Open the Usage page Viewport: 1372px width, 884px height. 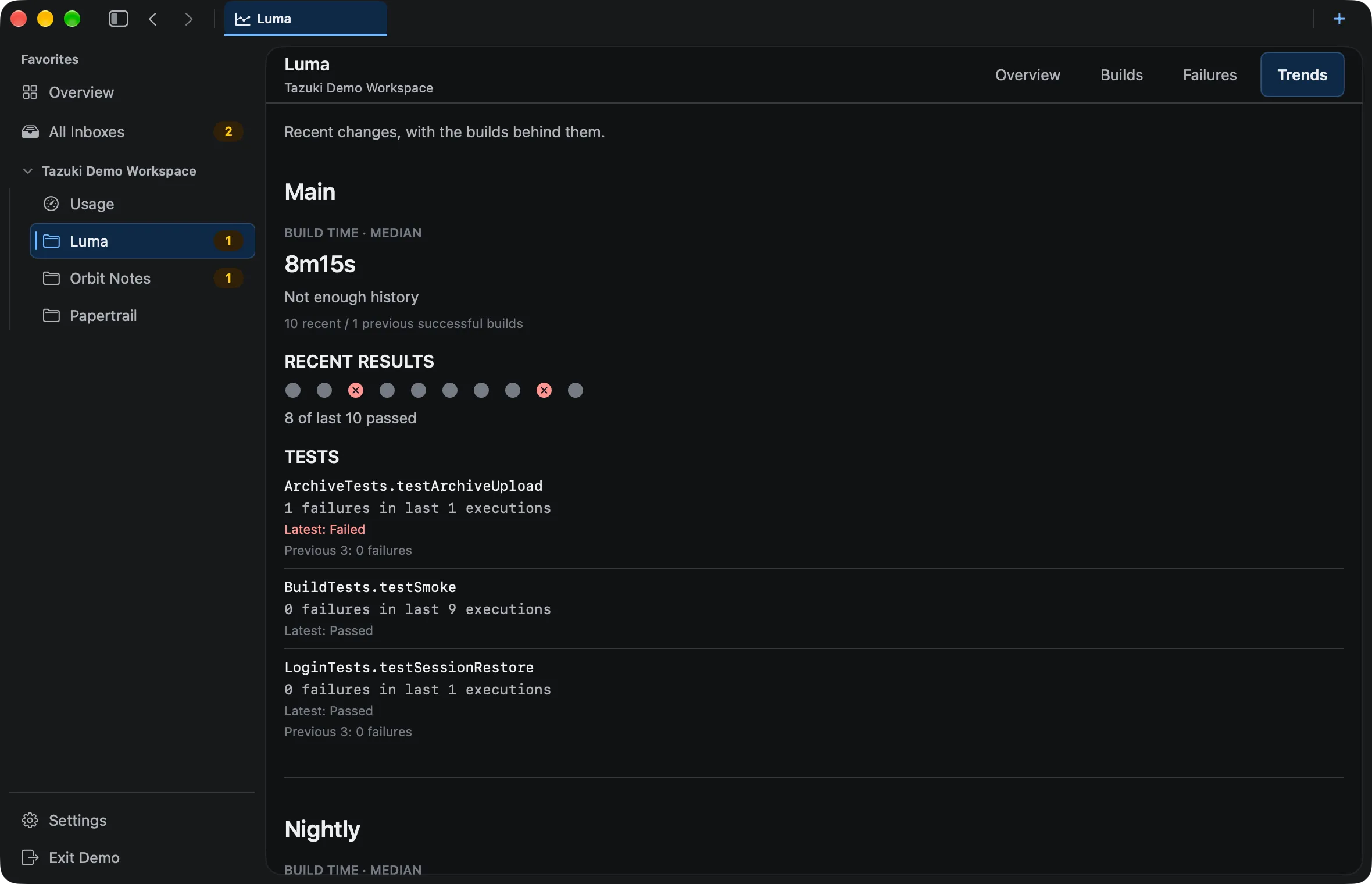pos(143,204)
